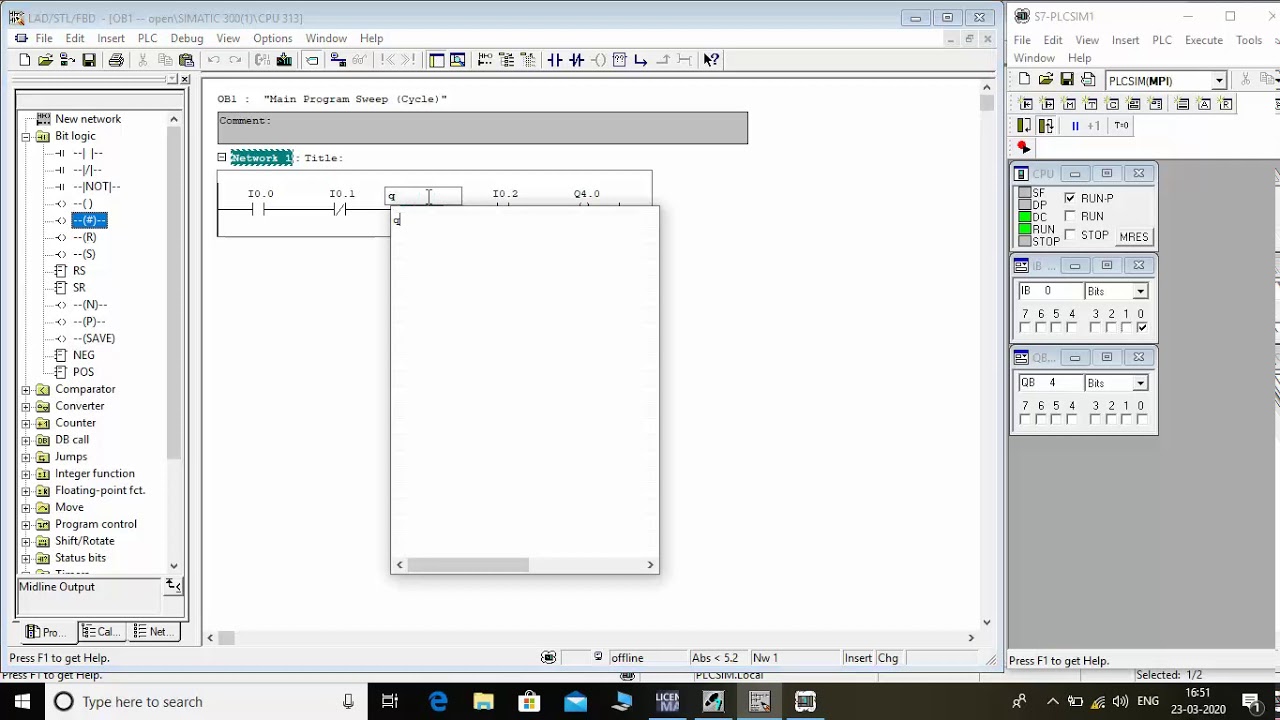1280x720 pixels.
Task: Toggle bit 7 of input byte IB 0
Action: tap(1025, 328)
